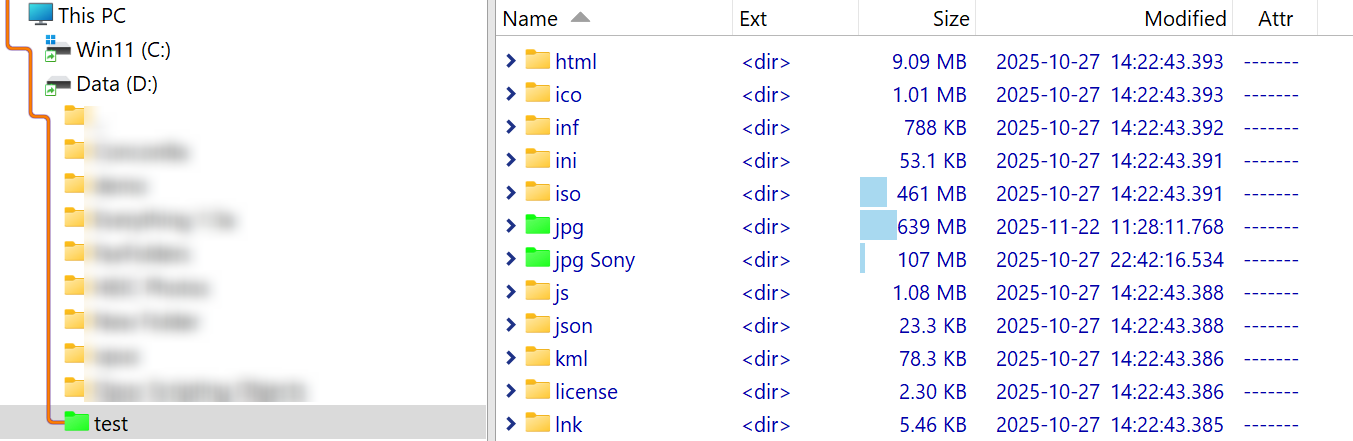Click the Data (D:) drive icon

(x=58, y=85)
